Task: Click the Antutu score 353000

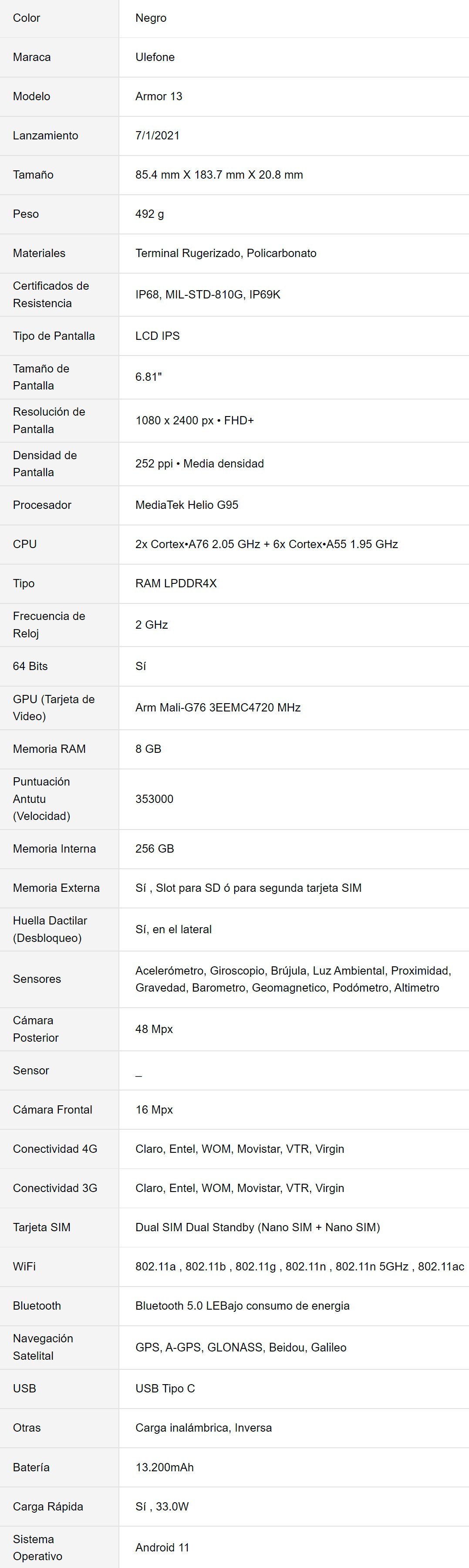Action: [155, 799]
